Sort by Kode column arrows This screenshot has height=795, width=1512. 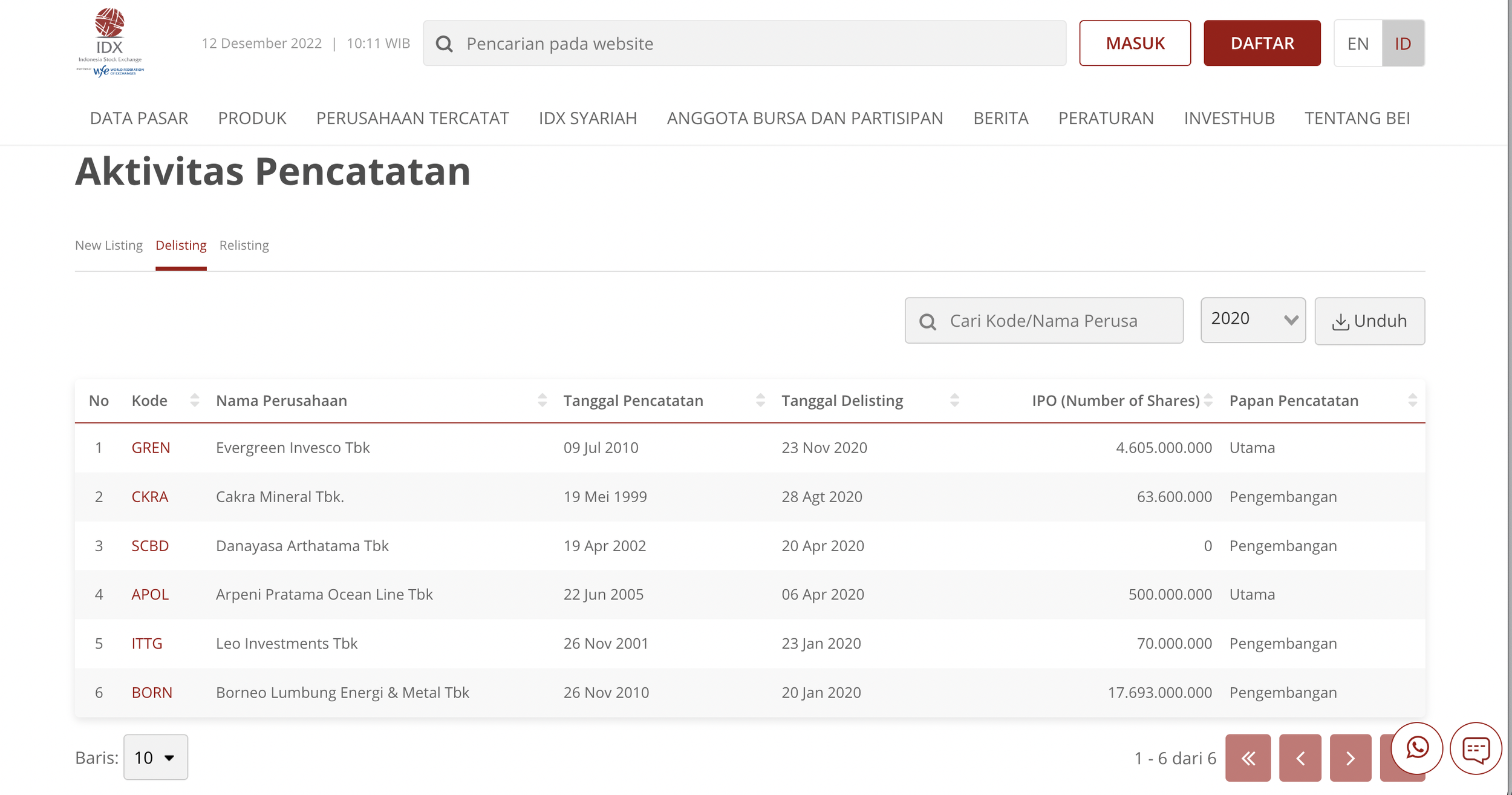(x=194, y=401)
